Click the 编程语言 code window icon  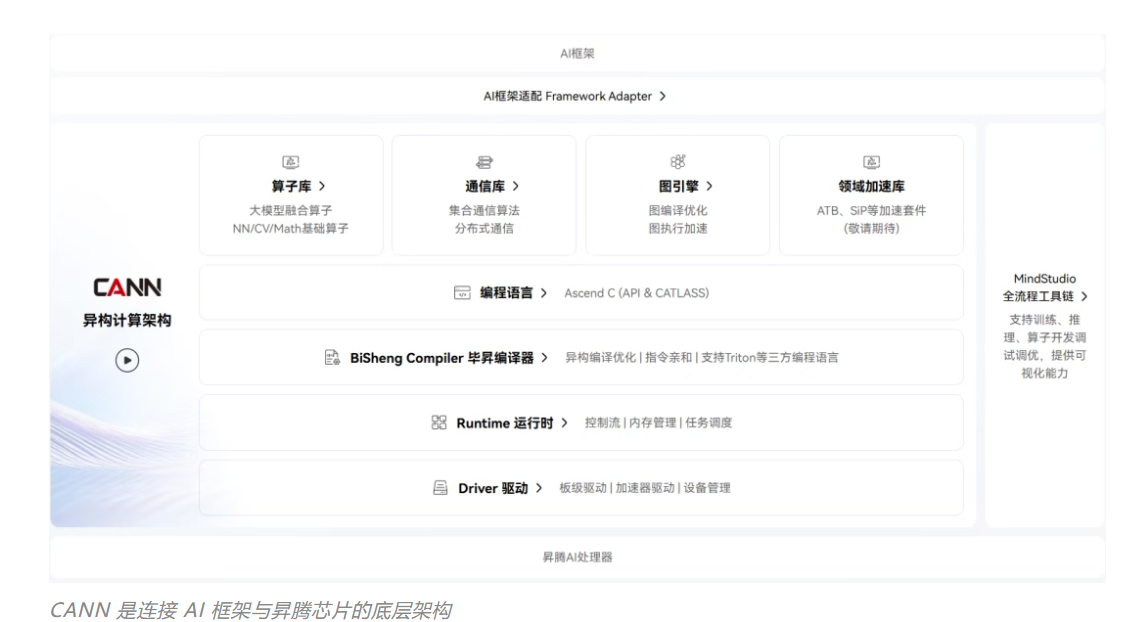click(462, 293)
